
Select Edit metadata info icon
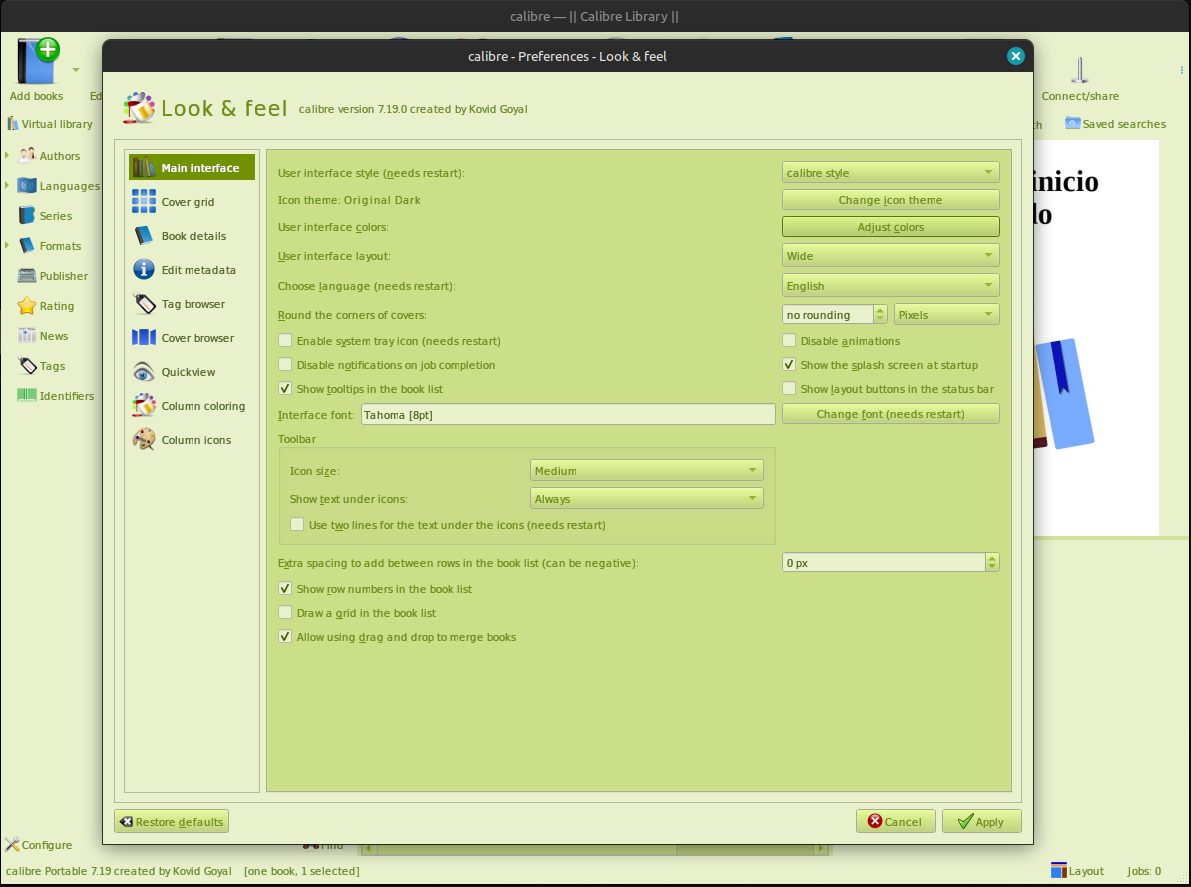(144, 270)
